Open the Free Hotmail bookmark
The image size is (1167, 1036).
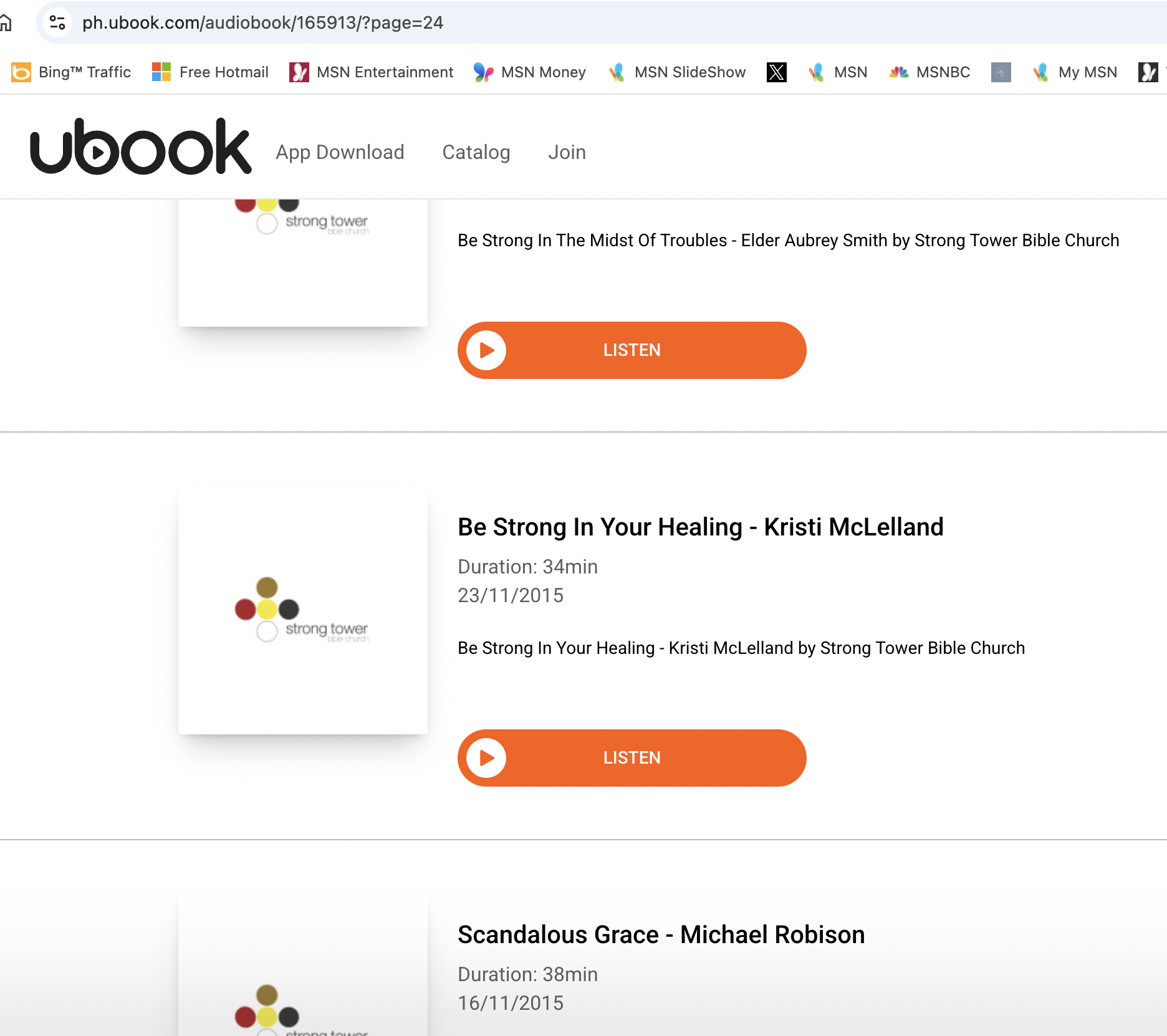[x=210, y=72]
